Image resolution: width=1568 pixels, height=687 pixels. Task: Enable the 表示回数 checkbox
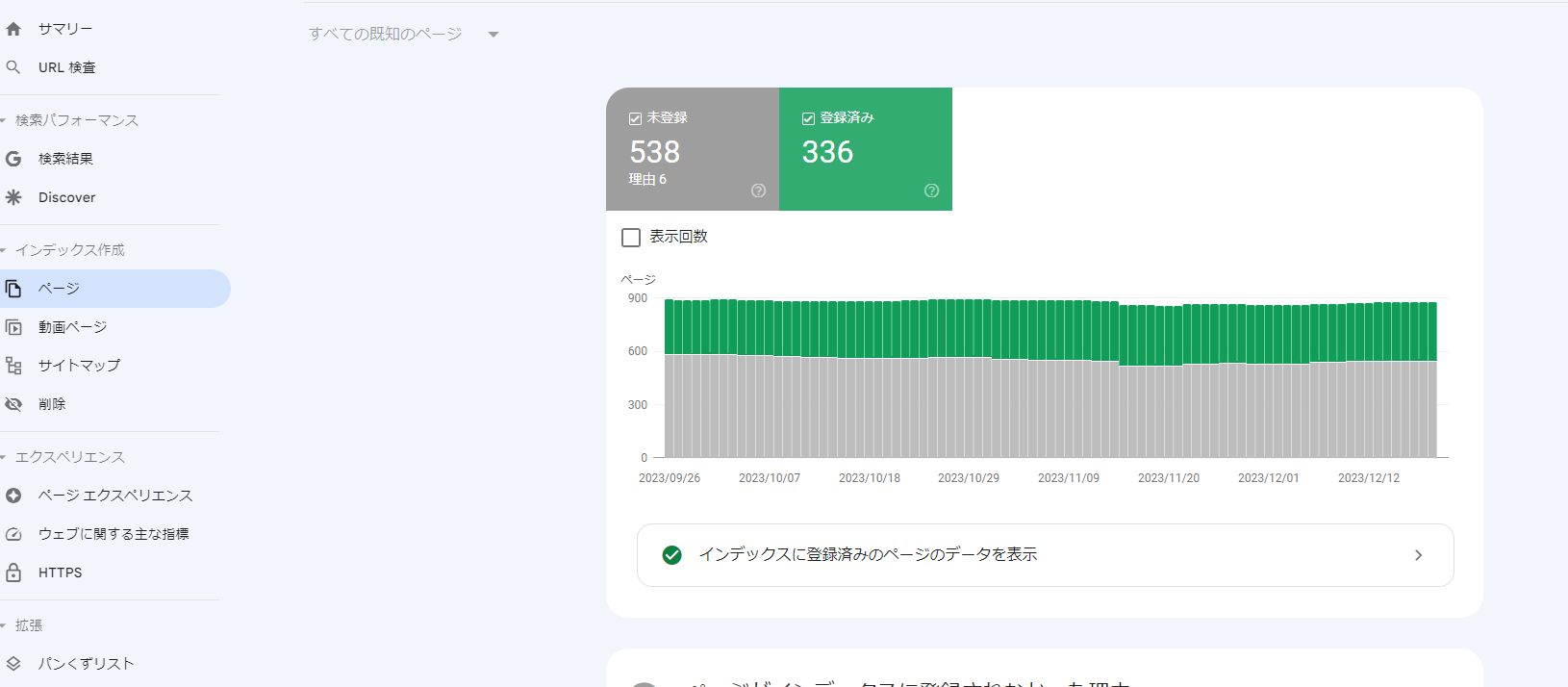coord(631,237)
